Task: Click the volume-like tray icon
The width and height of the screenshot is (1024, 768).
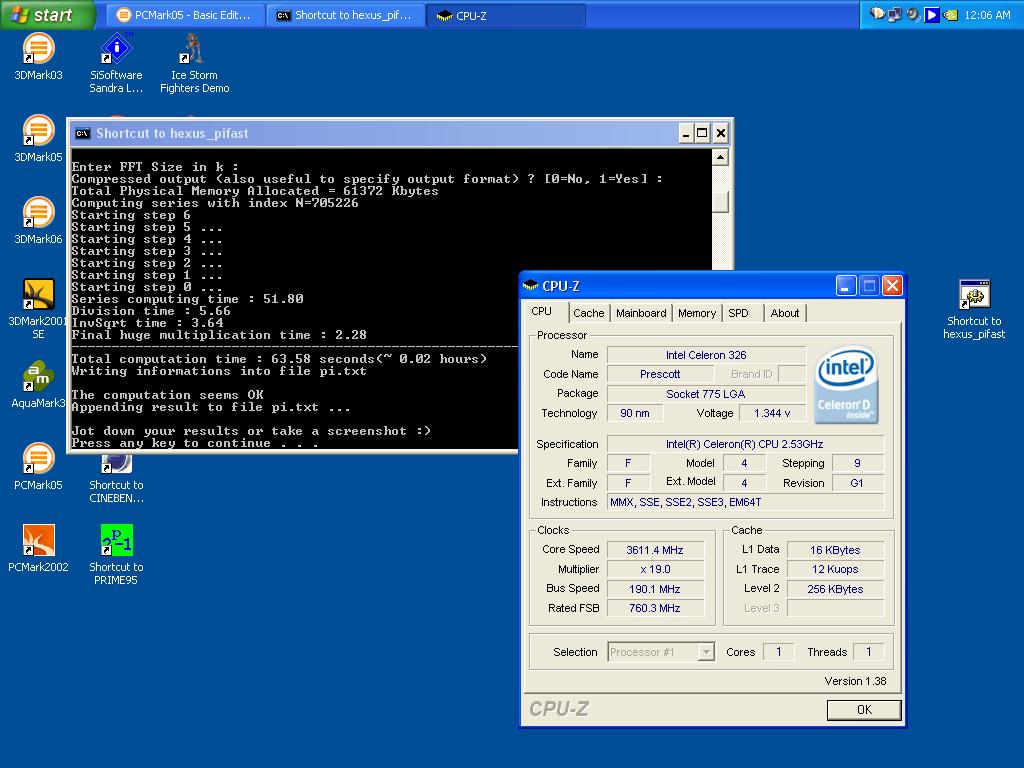Action: pyautogui.click(x=913, y=14)
